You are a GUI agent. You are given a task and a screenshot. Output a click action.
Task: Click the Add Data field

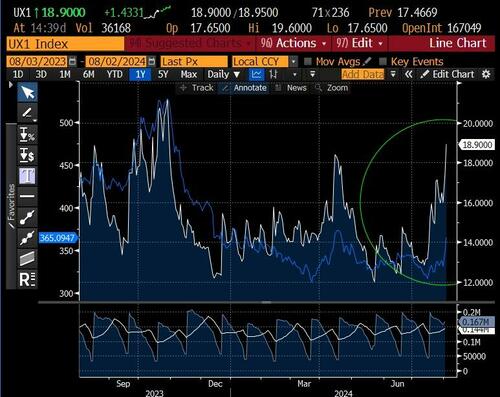click(x=363, y=74)
